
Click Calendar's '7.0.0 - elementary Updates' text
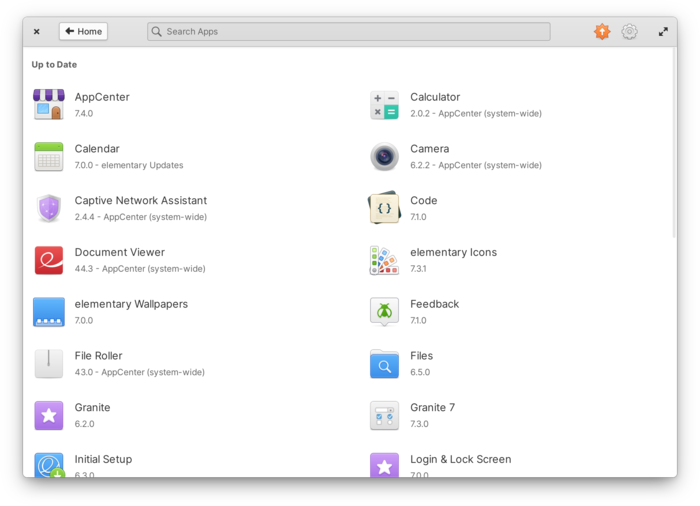129,165
